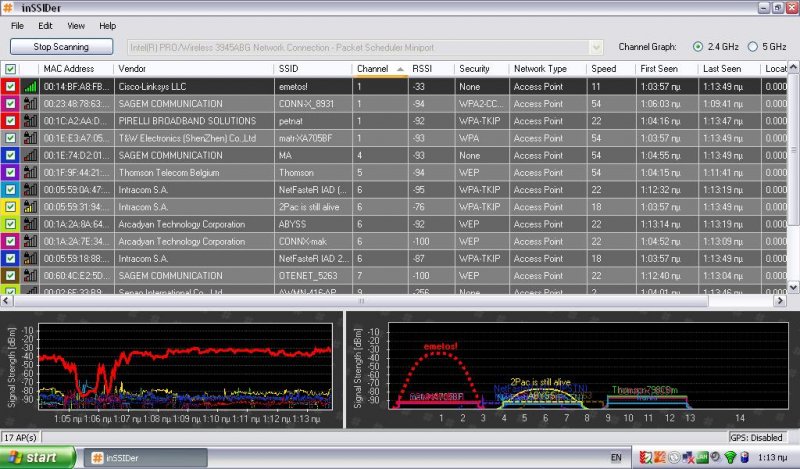Click the signal bars icon in matr-XA705BF row
Viewport: 800px width, 469px height.
click(x=31, y=138)
